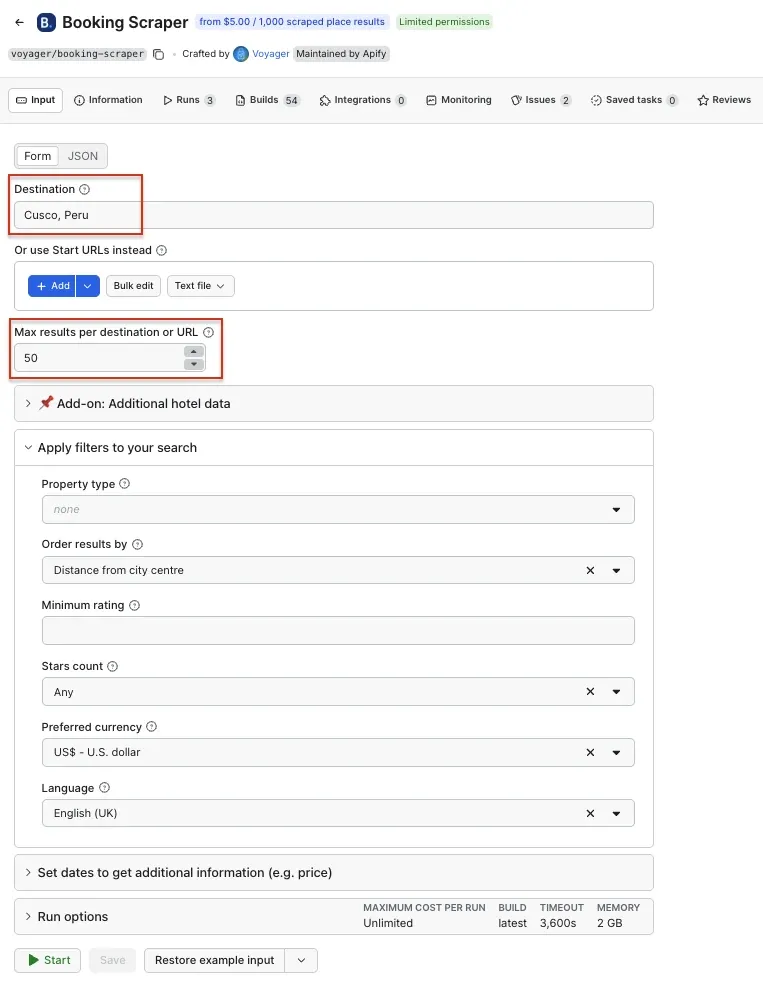
Task: Copy the voyager/booking-scraper actor ID
Action: tap(159, 54)
